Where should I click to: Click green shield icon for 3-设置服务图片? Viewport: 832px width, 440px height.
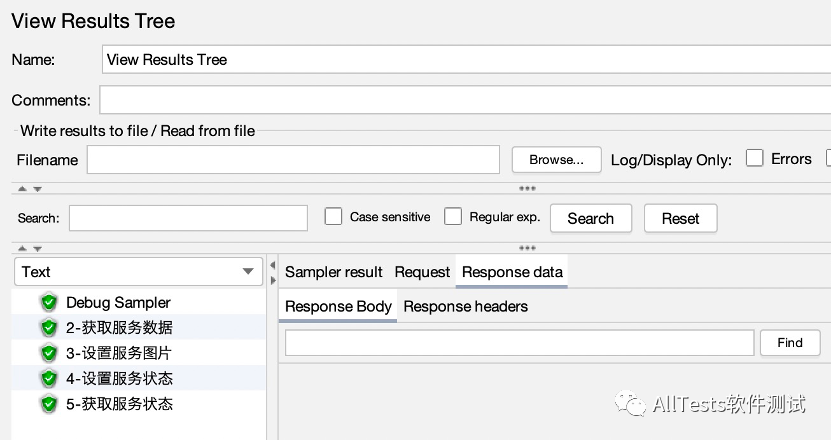pyautogui.click(x=49, y=353)
